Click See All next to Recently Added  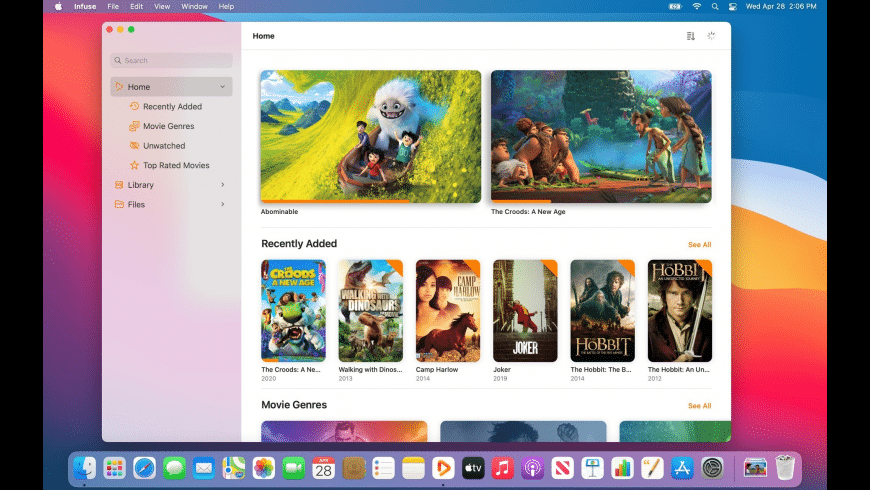point(699,244)
